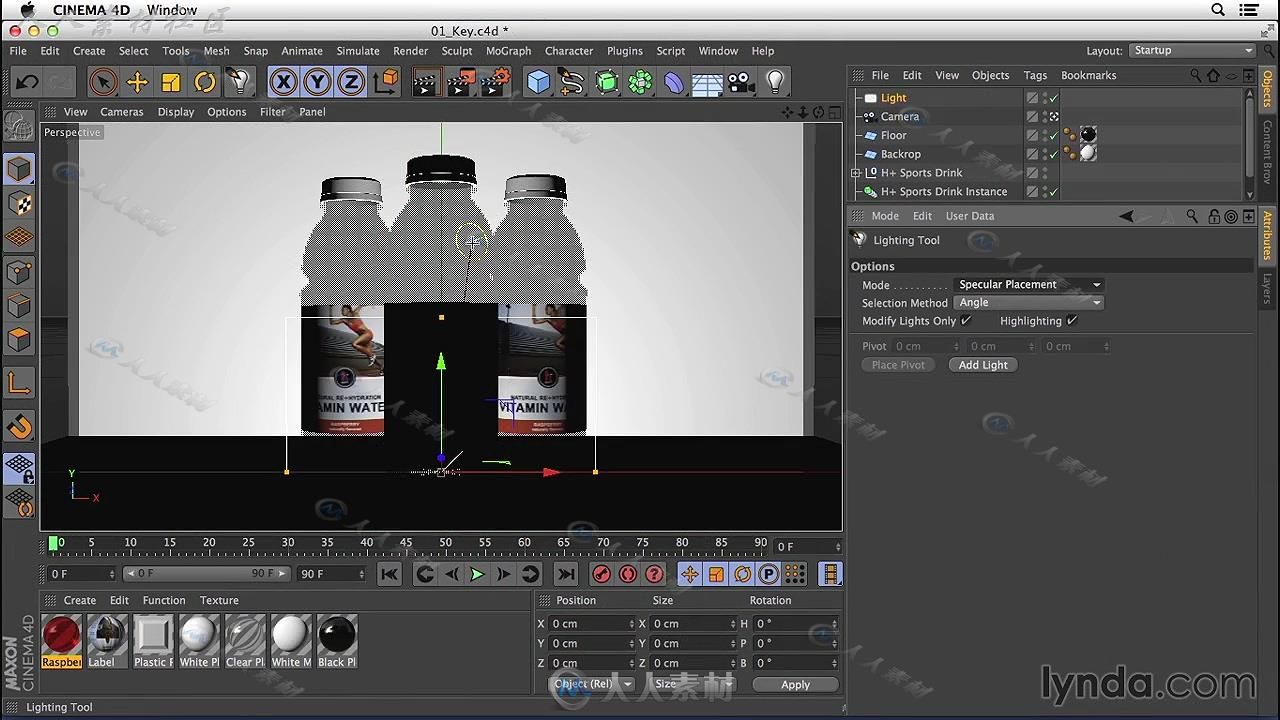1280x720 pixels.
Task: Toggle X axis lock
Action: pyautogui.click(x=284, y=82)
